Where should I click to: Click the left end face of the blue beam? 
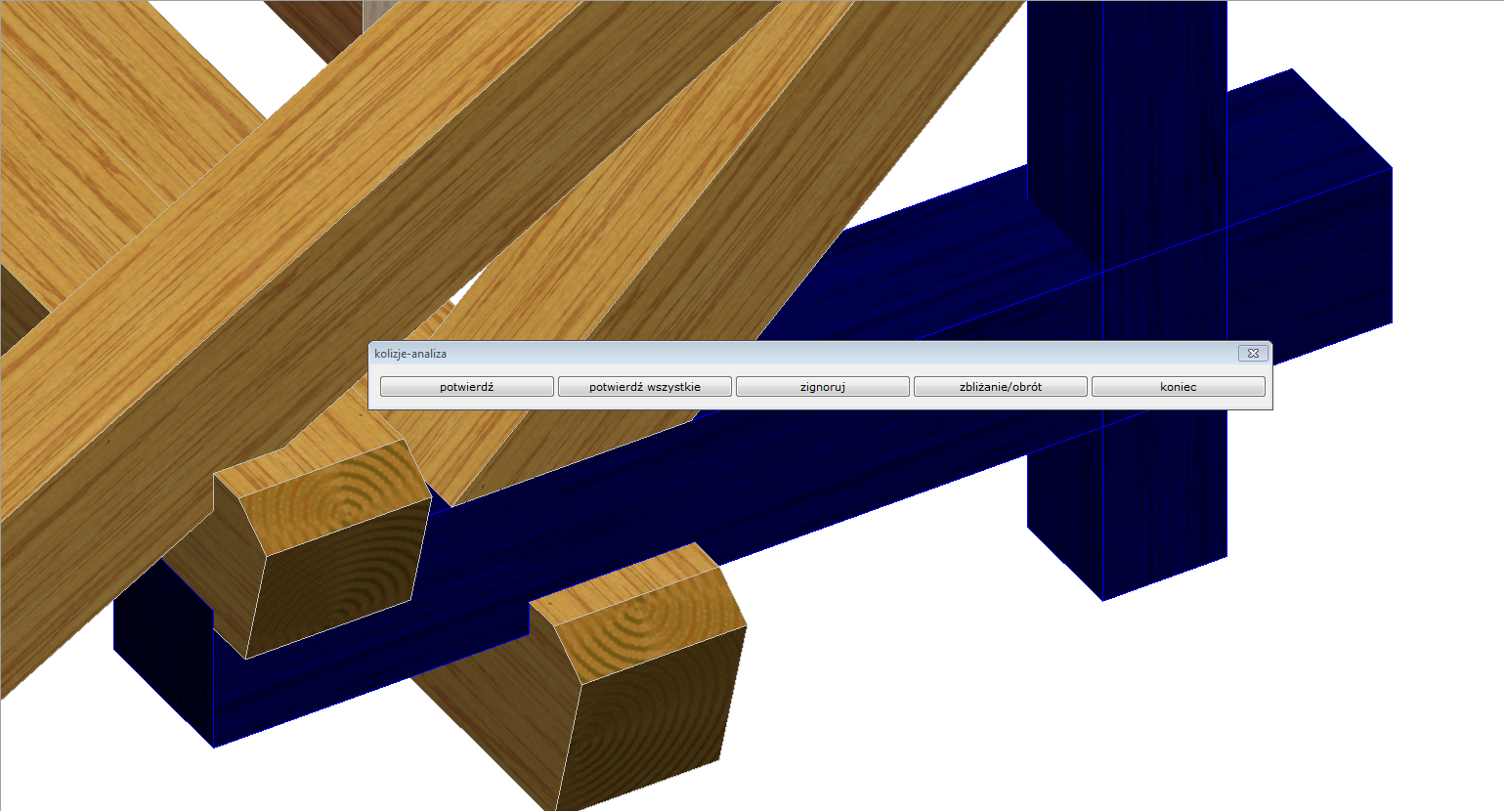pos(161,664)
